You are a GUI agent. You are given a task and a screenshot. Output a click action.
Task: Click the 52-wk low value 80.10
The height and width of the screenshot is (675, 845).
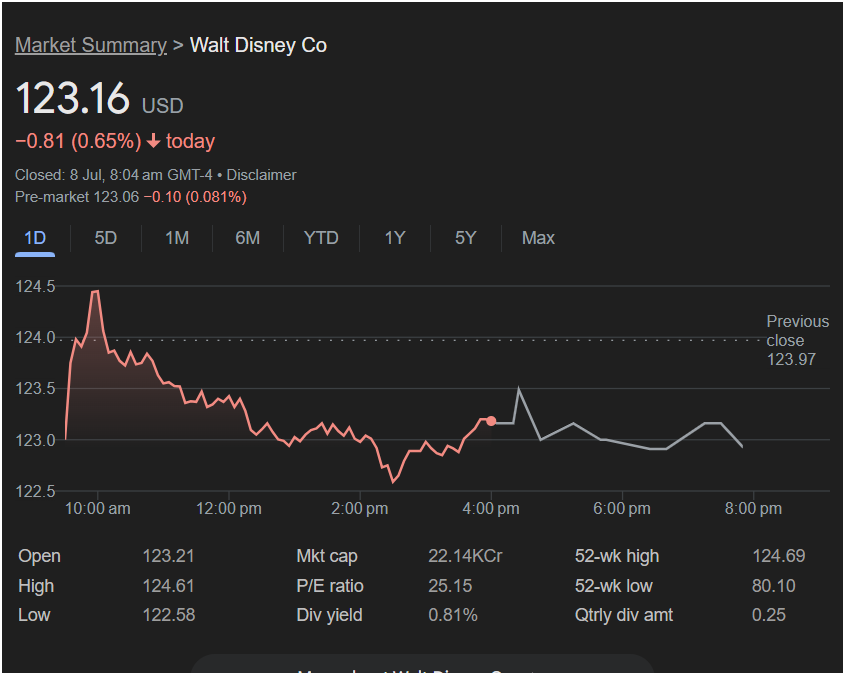[773, 586]
